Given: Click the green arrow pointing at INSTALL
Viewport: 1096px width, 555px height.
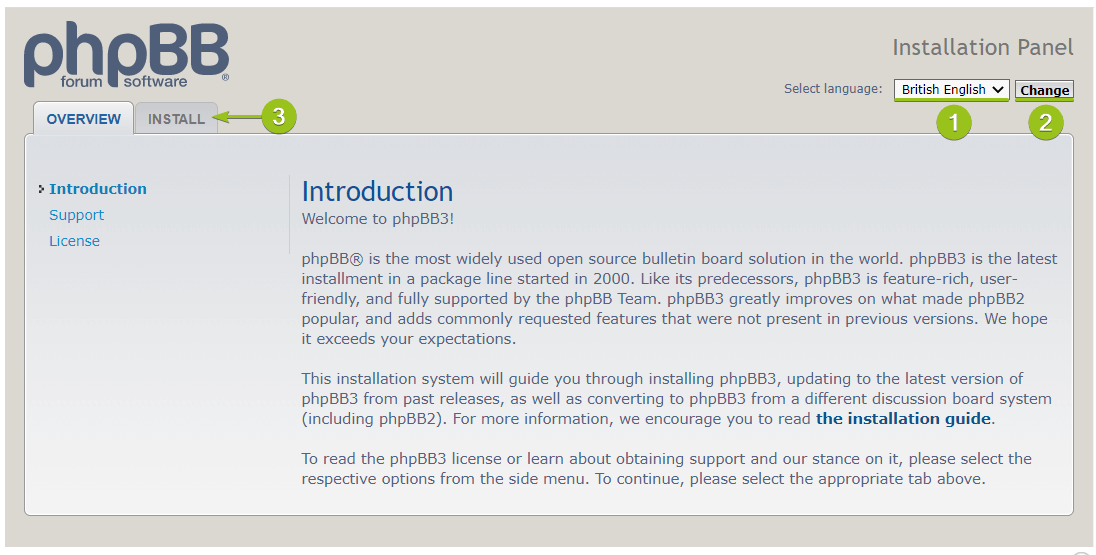Looking at the screenshot, I should [236, 117].
